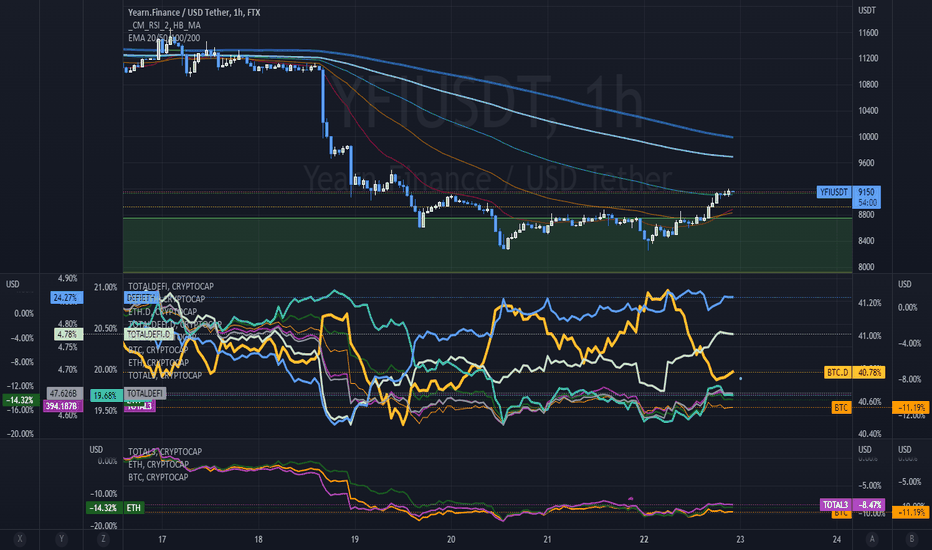Image resolution: width=932 pixels, height=550 pixels.
Task: Select the ETH, CRYPTOCAP legend in the bottom pane
Action: [x=158, y=464]
